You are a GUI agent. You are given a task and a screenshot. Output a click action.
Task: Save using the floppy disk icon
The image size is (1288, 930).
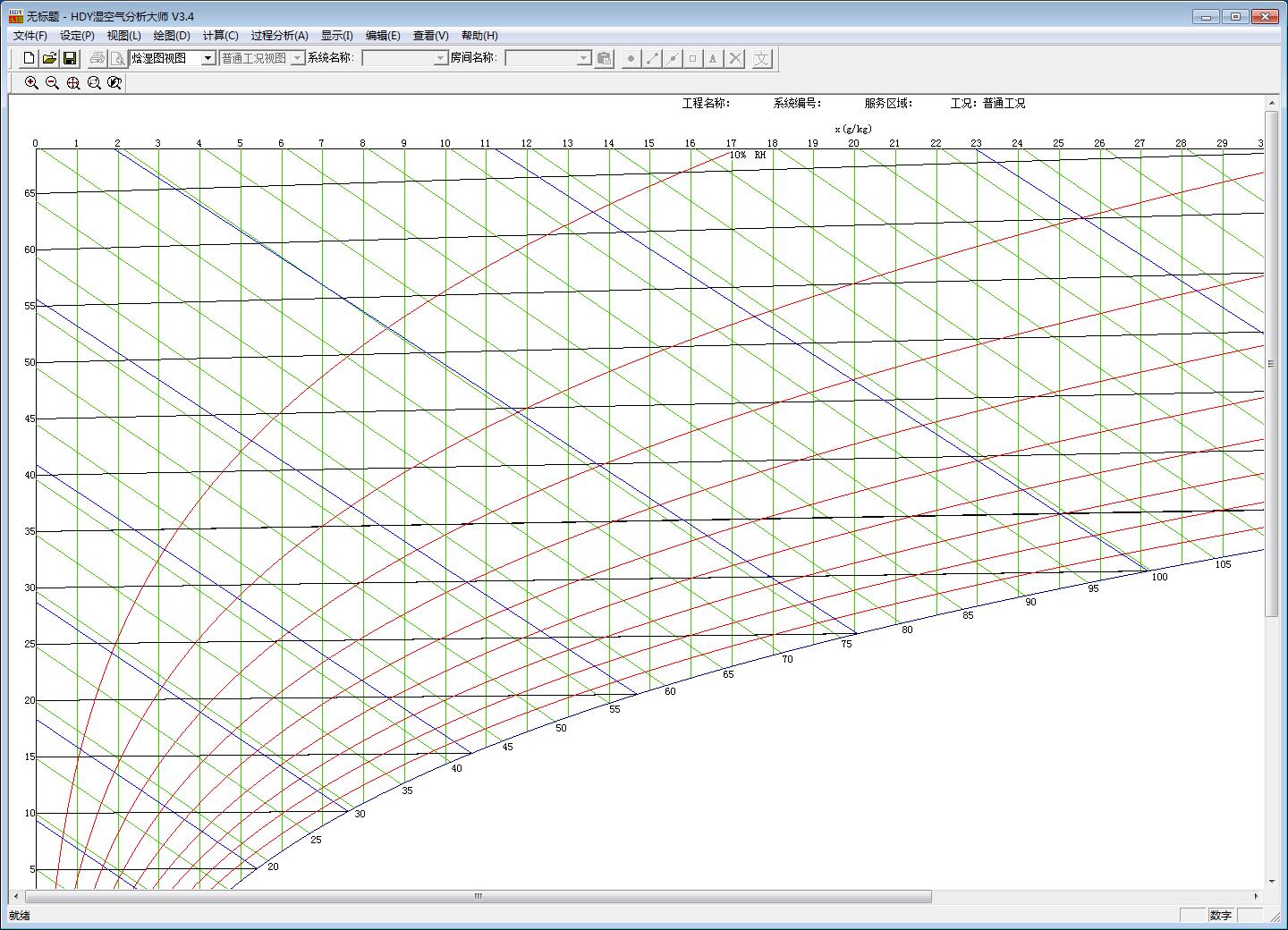point(70,58)
